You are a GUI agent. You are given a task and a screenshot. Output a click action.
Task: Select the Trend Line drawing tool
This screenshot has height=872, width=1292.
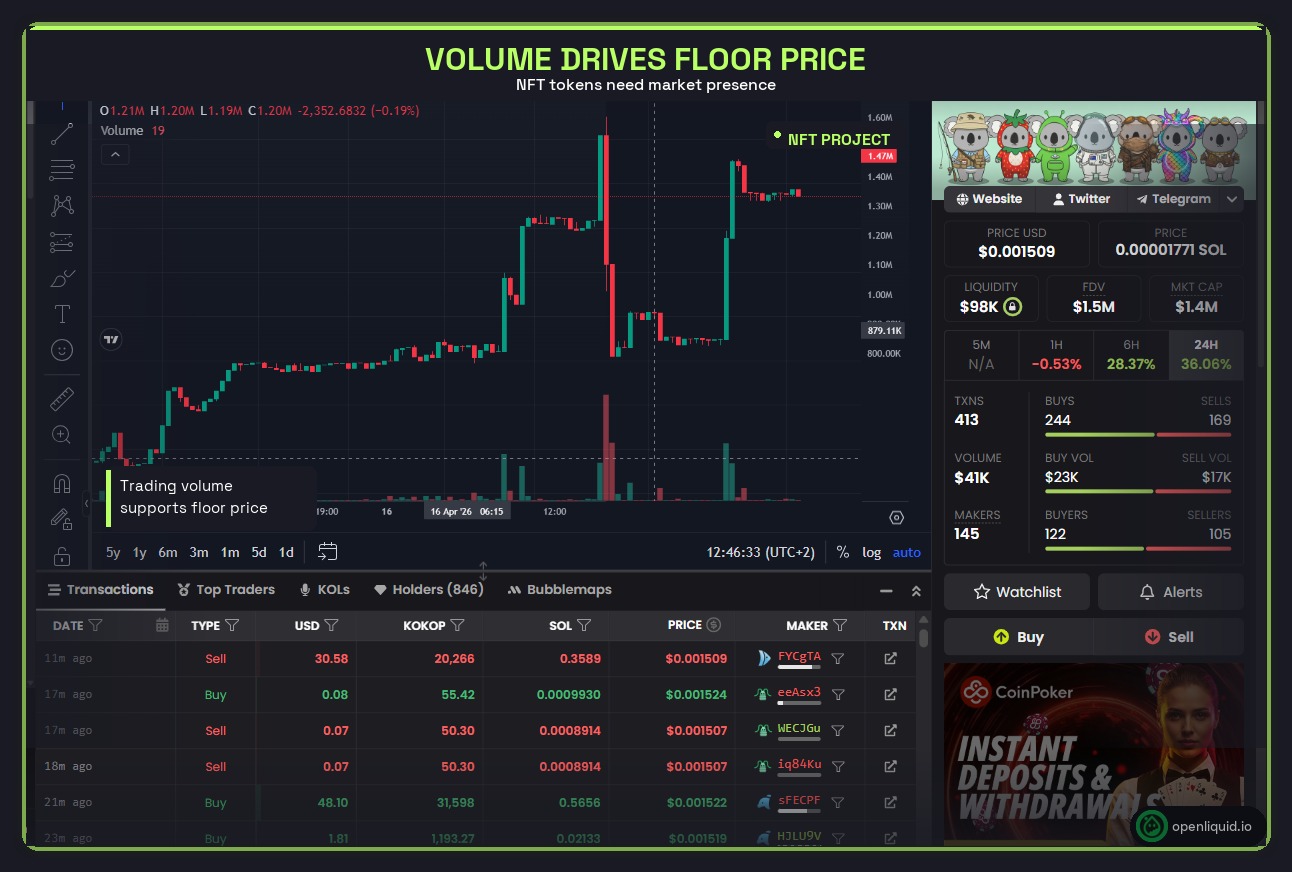click(x=61, y=134)
